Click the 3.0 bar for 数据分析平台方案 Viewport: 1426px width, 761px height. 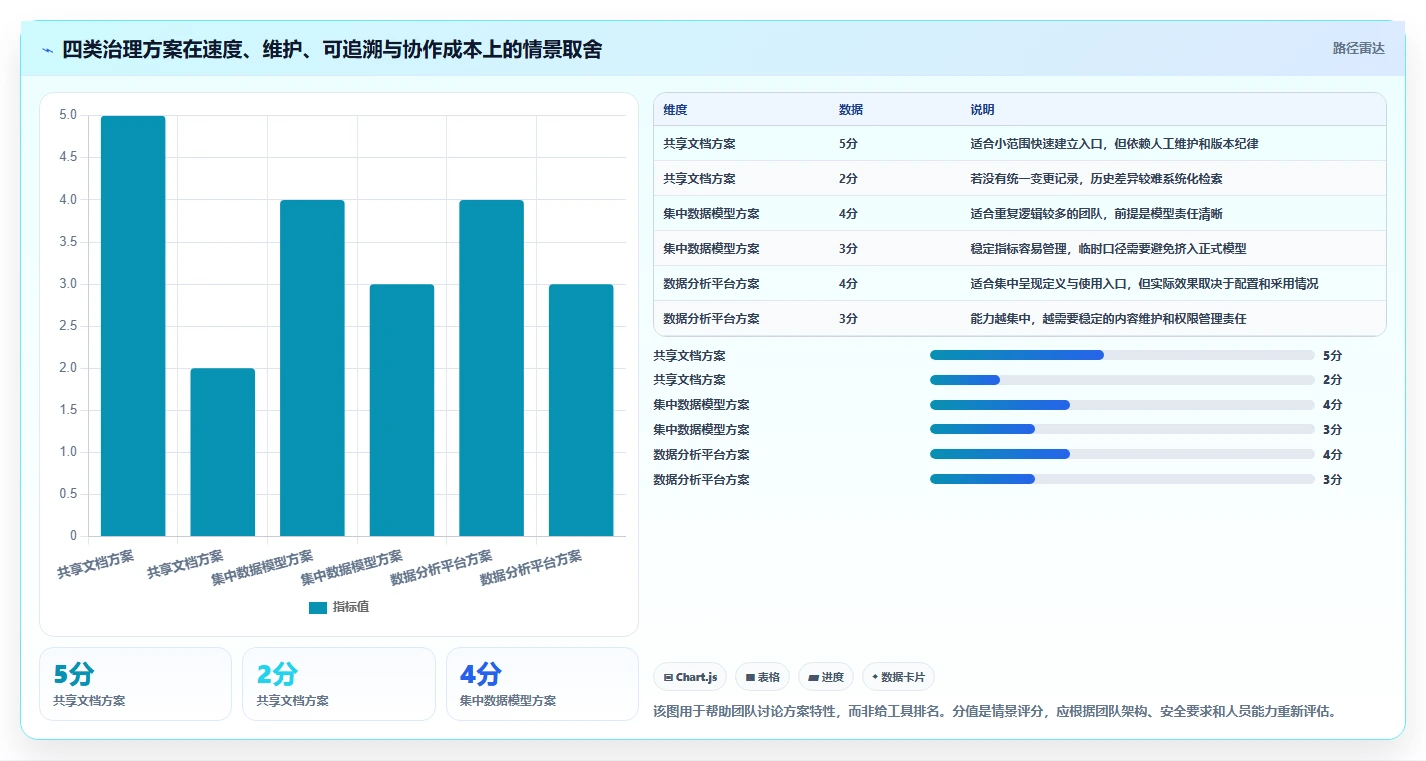click(x=581, y=410)
